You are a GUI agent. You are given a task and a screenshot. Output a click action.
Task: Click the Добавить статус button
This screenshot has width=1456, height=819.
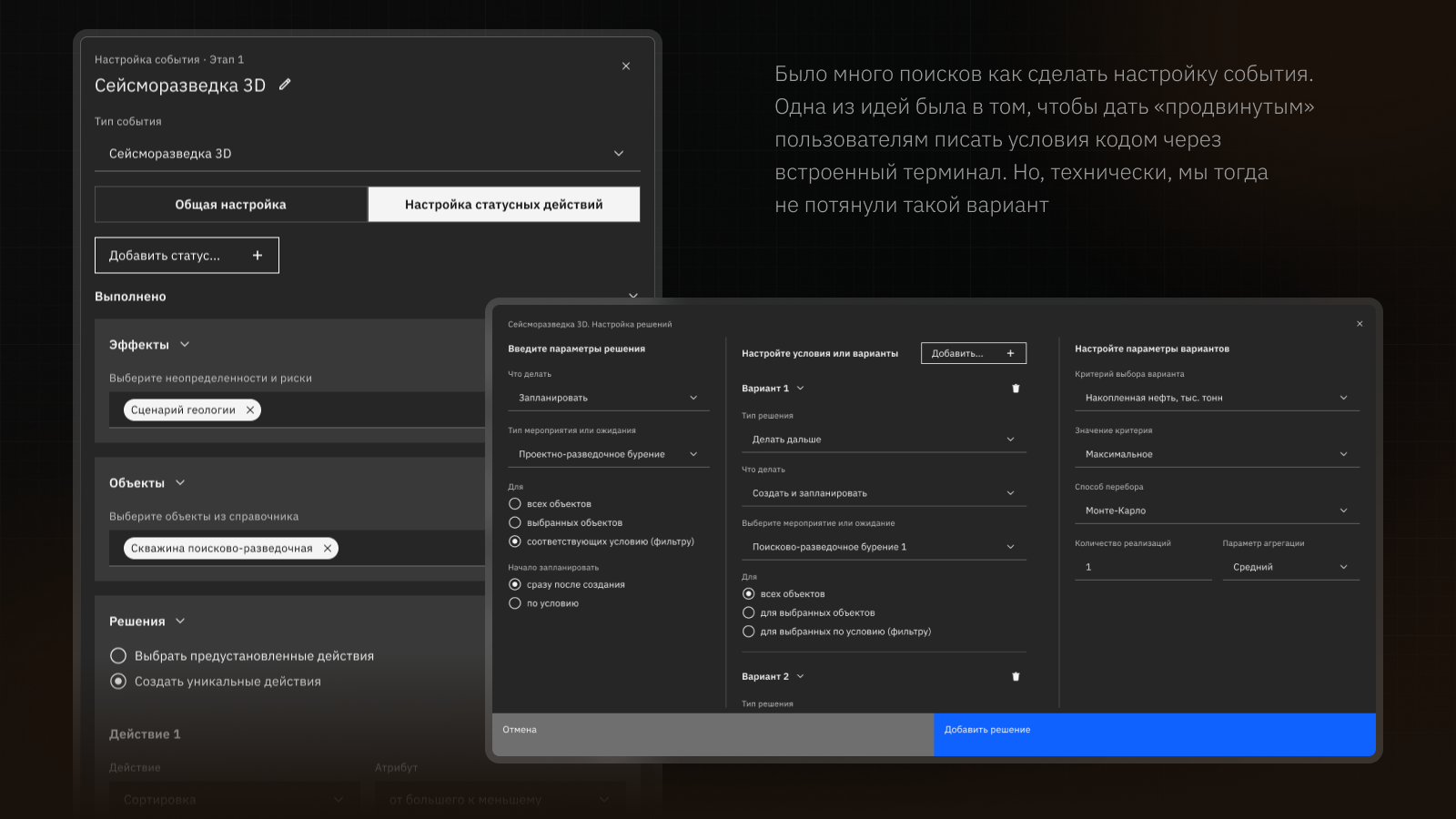click(x=187, y=256)
